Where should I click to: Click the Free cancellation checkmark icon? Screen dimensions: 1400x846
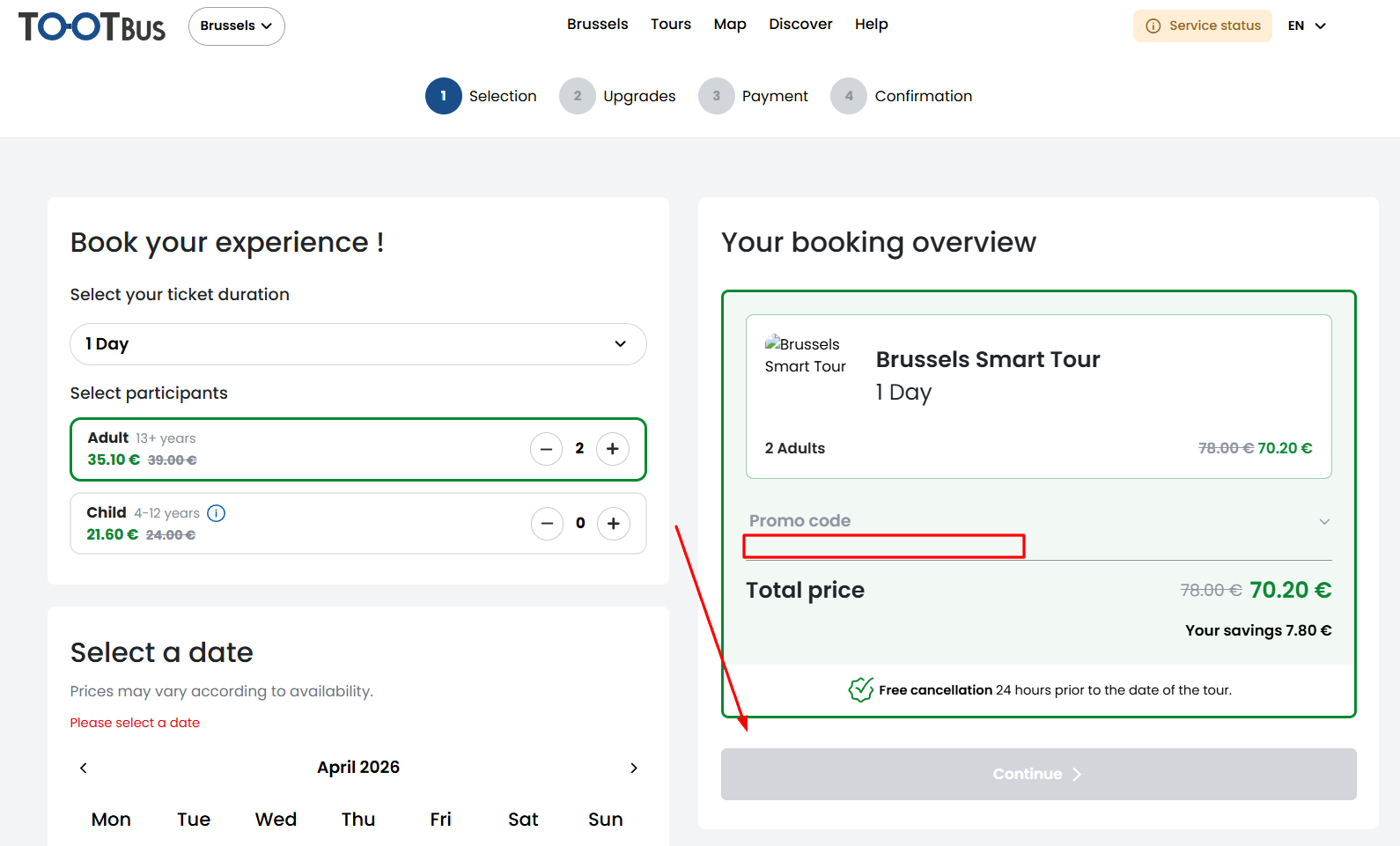860,689
